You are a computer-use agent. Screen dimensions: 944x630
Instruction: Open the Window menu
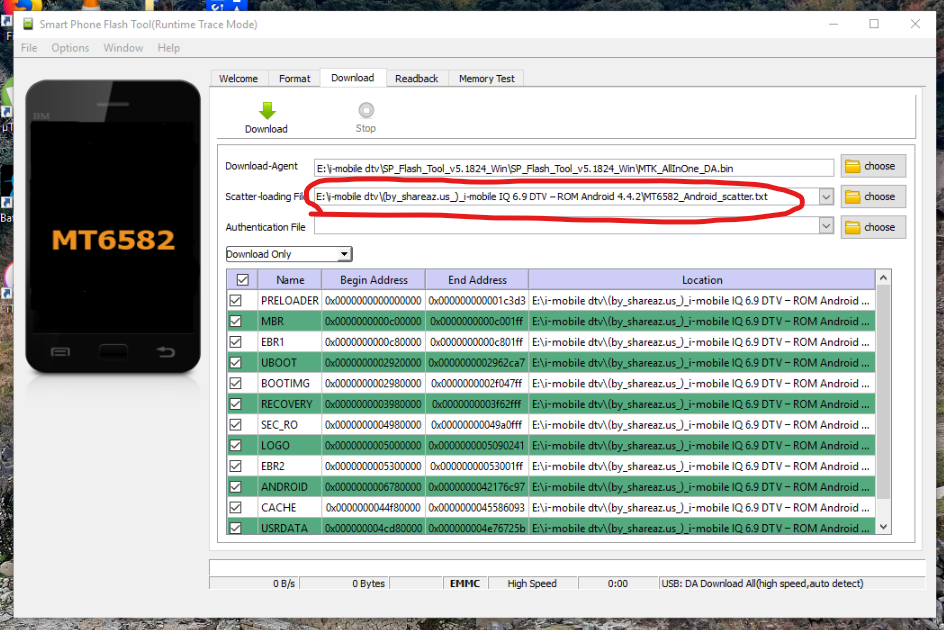point(123,48)
